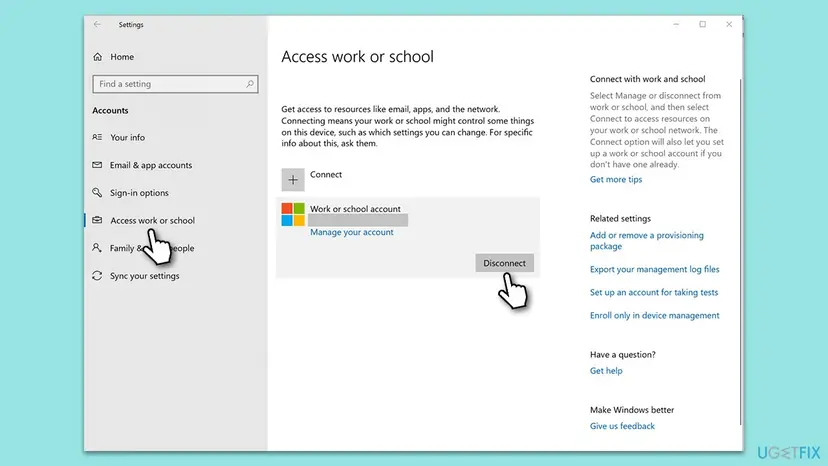Click the Give us feedback link
828x466 pixels.
click(x=622, y=426)
